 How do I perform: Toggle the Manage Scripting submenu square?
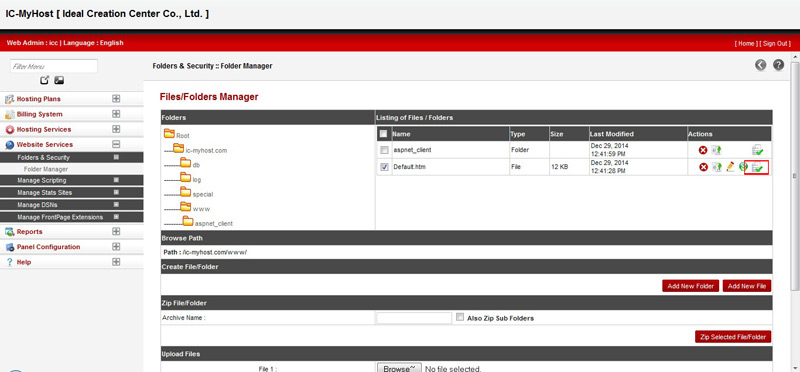pos(116,180)
